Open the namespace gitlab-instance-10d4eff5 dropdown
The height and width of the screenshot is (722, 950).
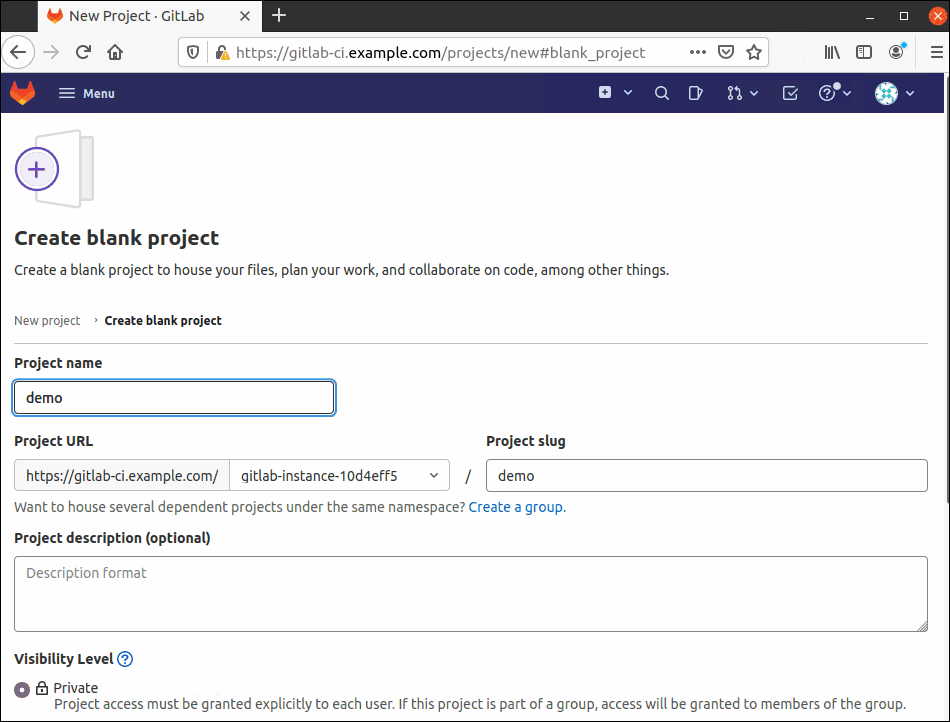click(x=339, y=475)
